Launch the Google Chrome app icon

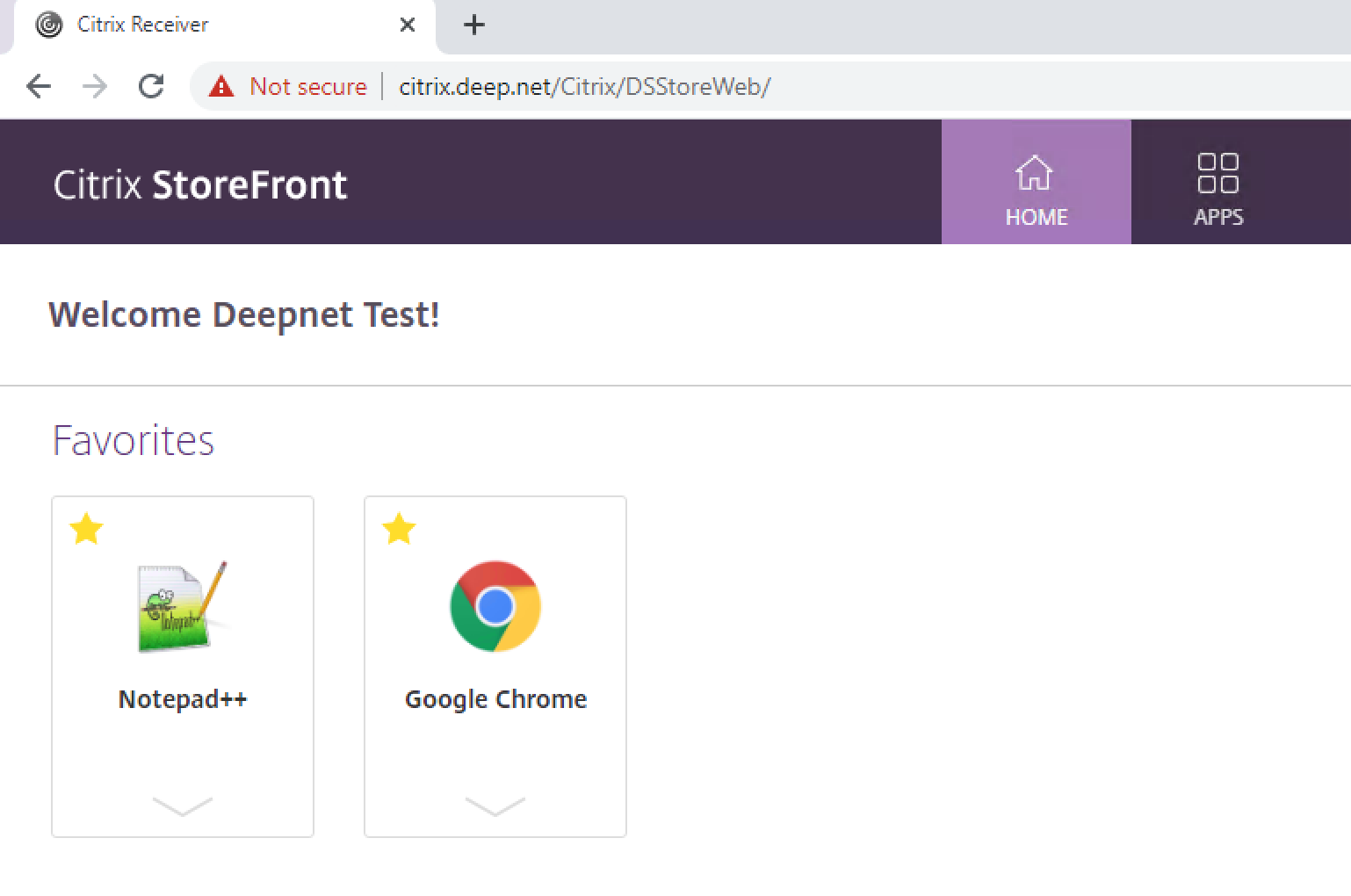point(495,606)
